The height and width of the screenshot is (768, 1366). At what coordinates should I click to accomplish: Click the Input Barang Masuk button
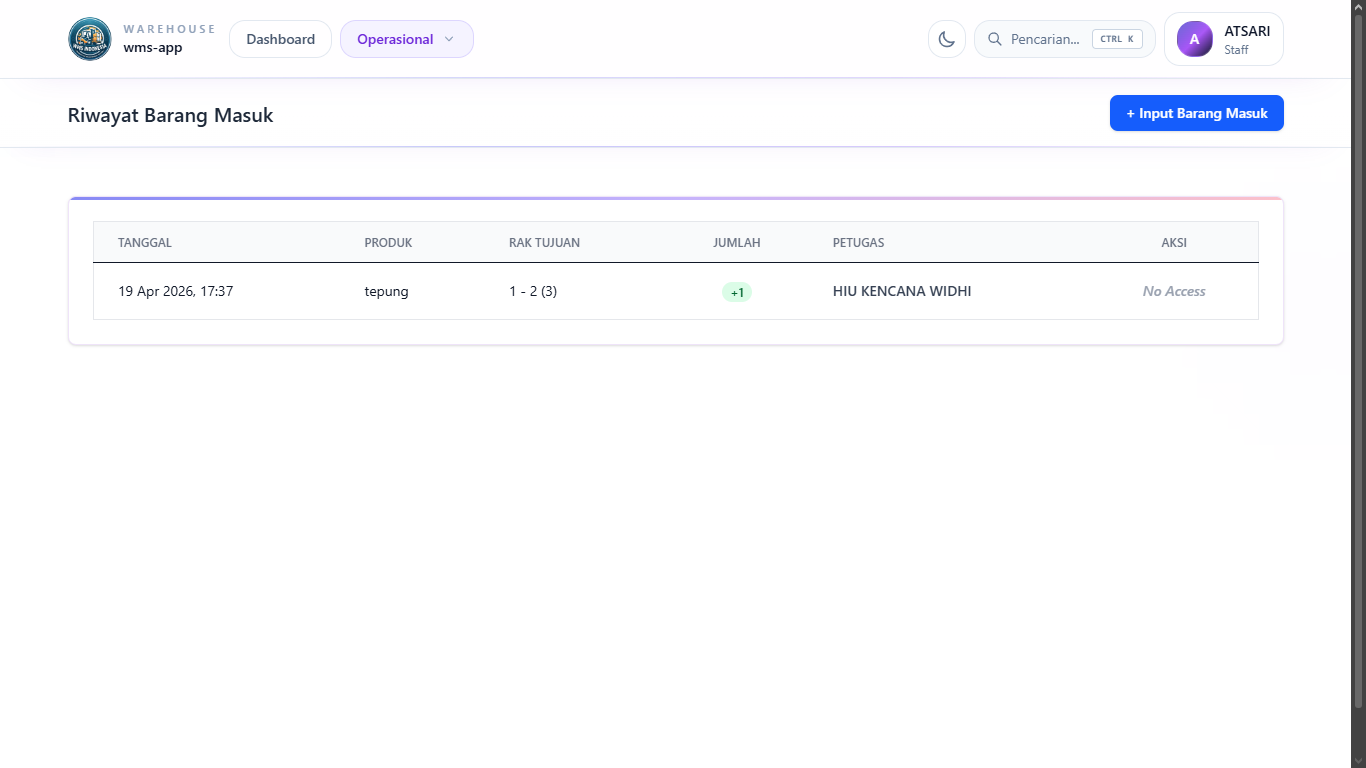coord(1197,113)
